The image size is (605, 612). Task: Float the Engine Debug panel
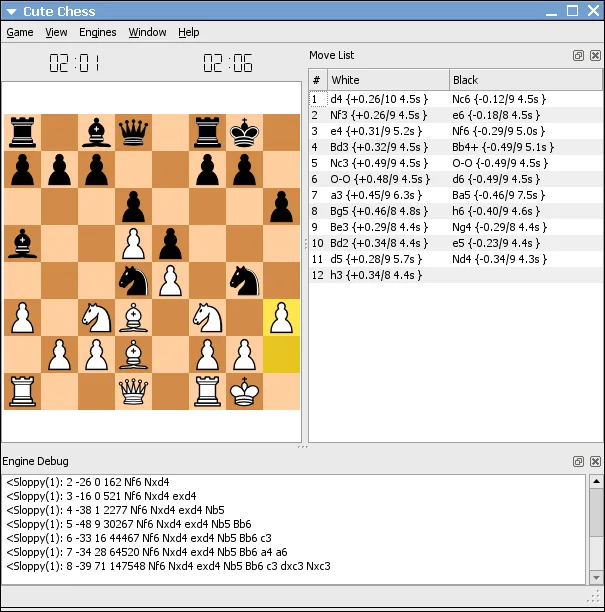(x=578, y=461)
